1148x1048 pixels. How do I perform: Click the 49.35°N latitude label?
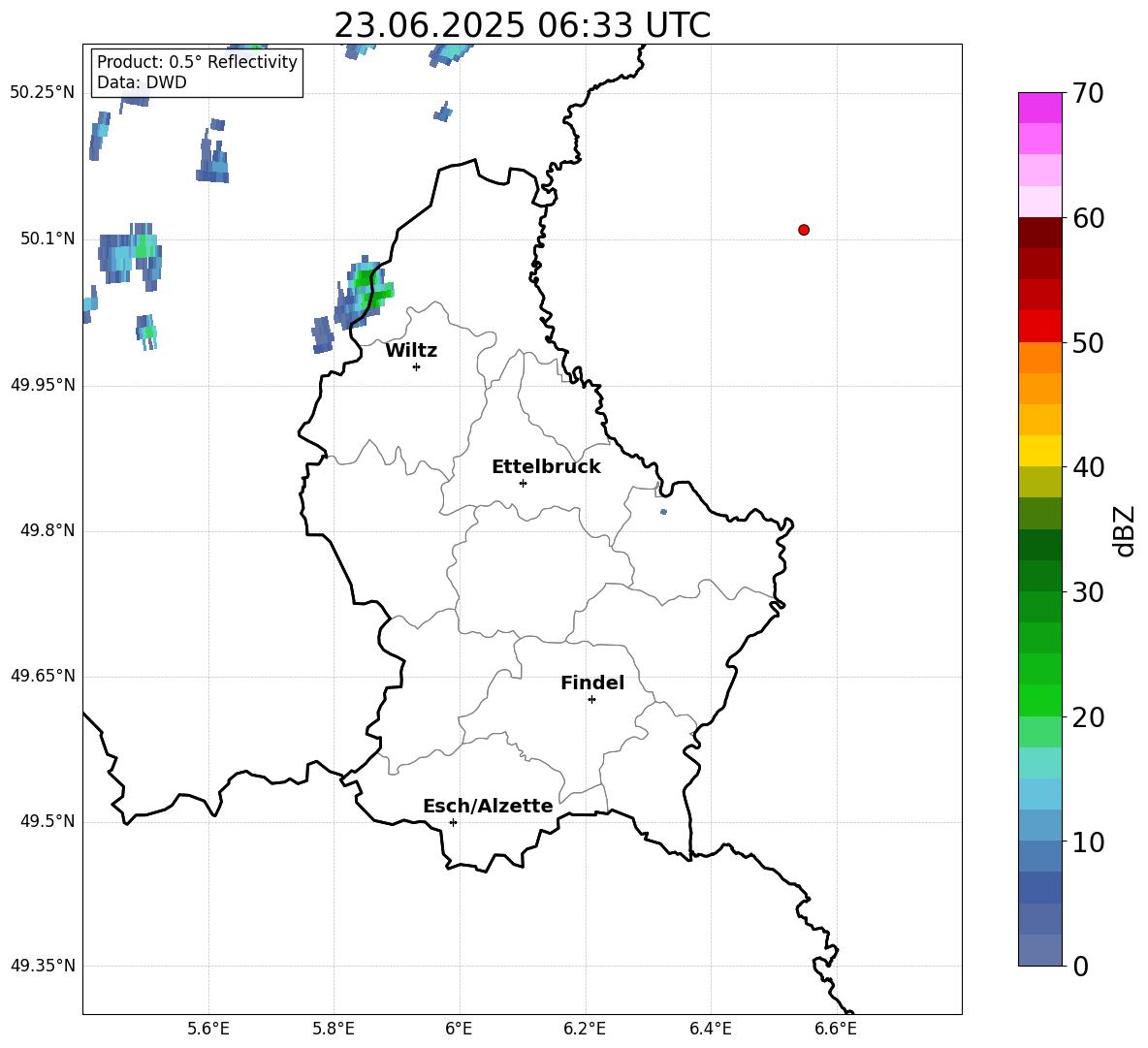(x=43, y=966)
